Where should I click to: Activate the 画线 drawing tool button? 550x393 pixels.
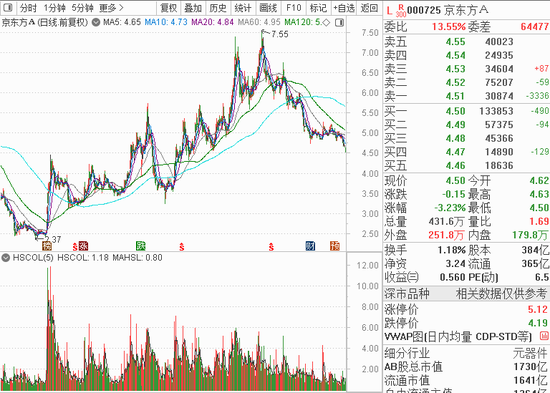pyautogui.click(x=268, y=7)
